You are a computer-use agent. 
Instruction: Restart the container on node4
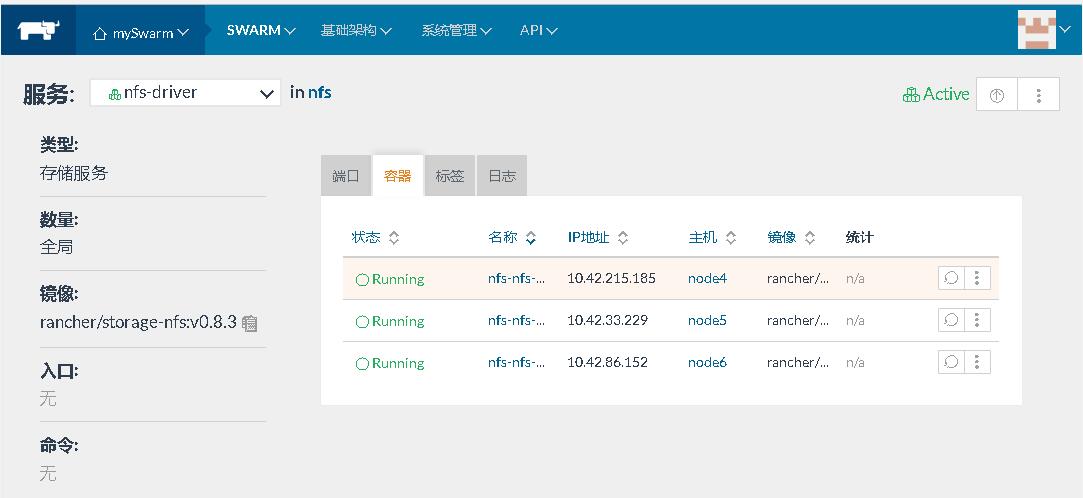951,278
